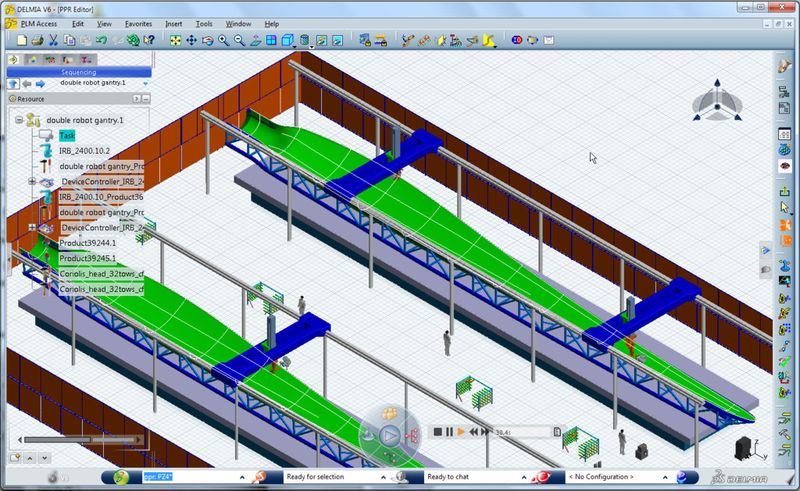
Task: Open the No Configuration dropdown
Action: (665, 477)
